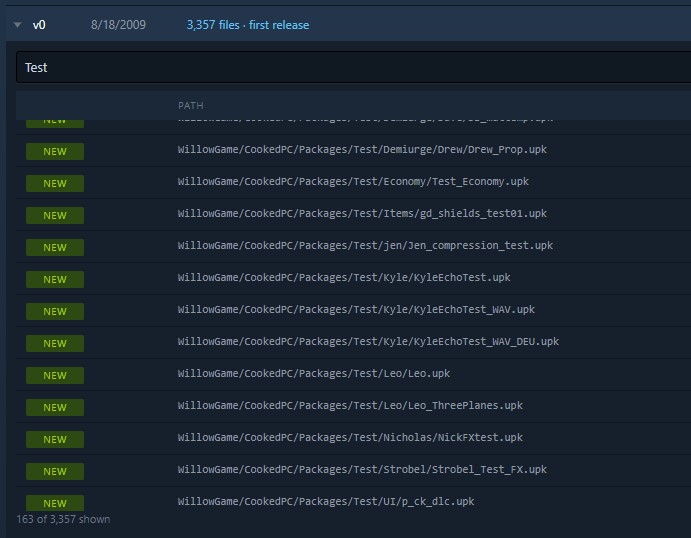
Task: Select the KyleEchoTest_WAV.upk file path
Action: click(356, 310)
